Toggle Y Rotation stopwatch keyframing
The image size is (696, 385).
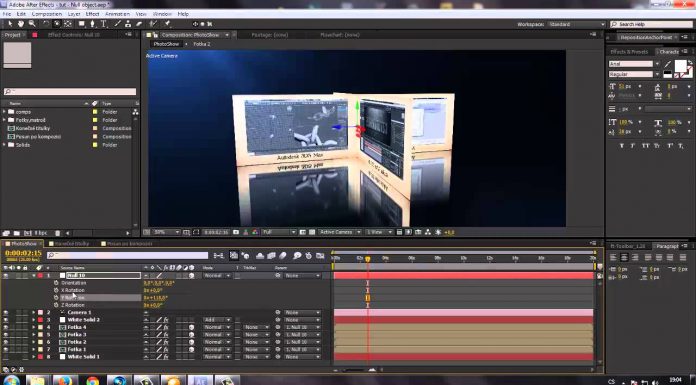[56, 298]
